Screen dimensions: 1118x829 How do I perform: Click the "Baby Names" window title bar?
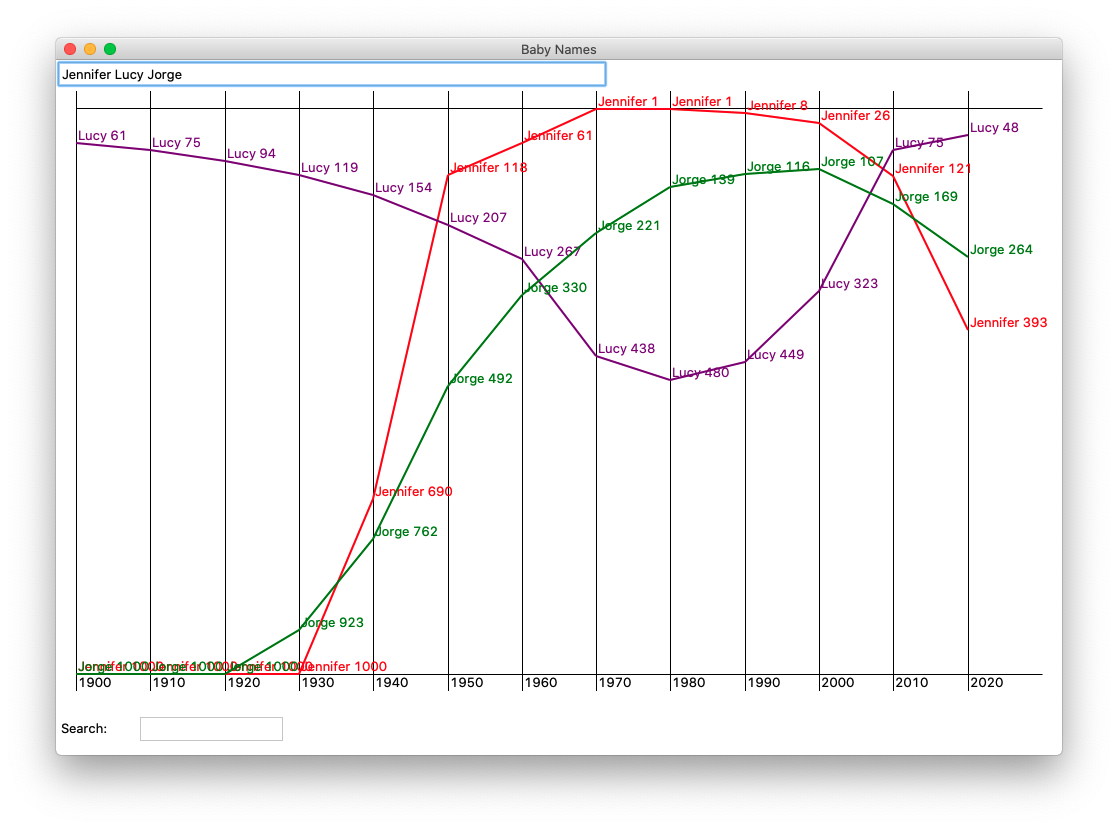point(558,49)
